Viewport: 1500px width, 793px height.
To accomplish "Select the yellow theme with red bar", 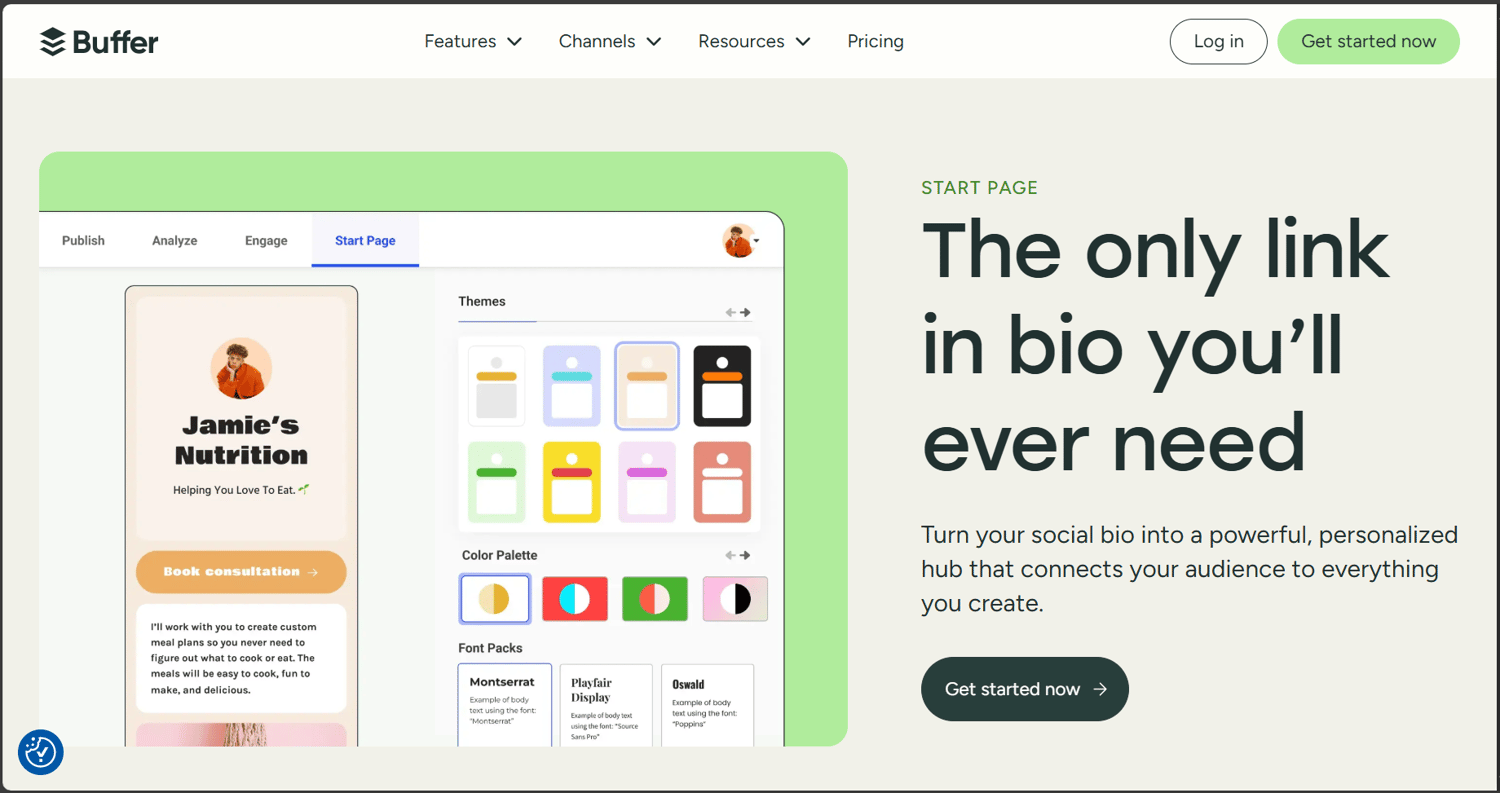I will point(571,482).
